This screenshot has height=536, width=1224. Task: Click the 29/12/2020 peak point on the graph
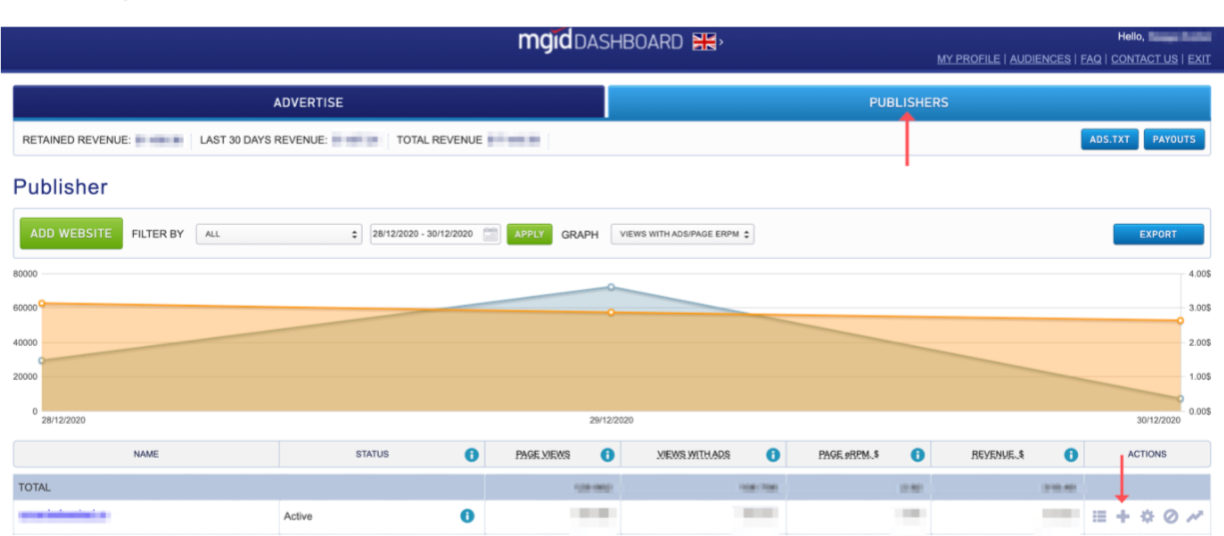pyautogui.click(x=611, y=287)
